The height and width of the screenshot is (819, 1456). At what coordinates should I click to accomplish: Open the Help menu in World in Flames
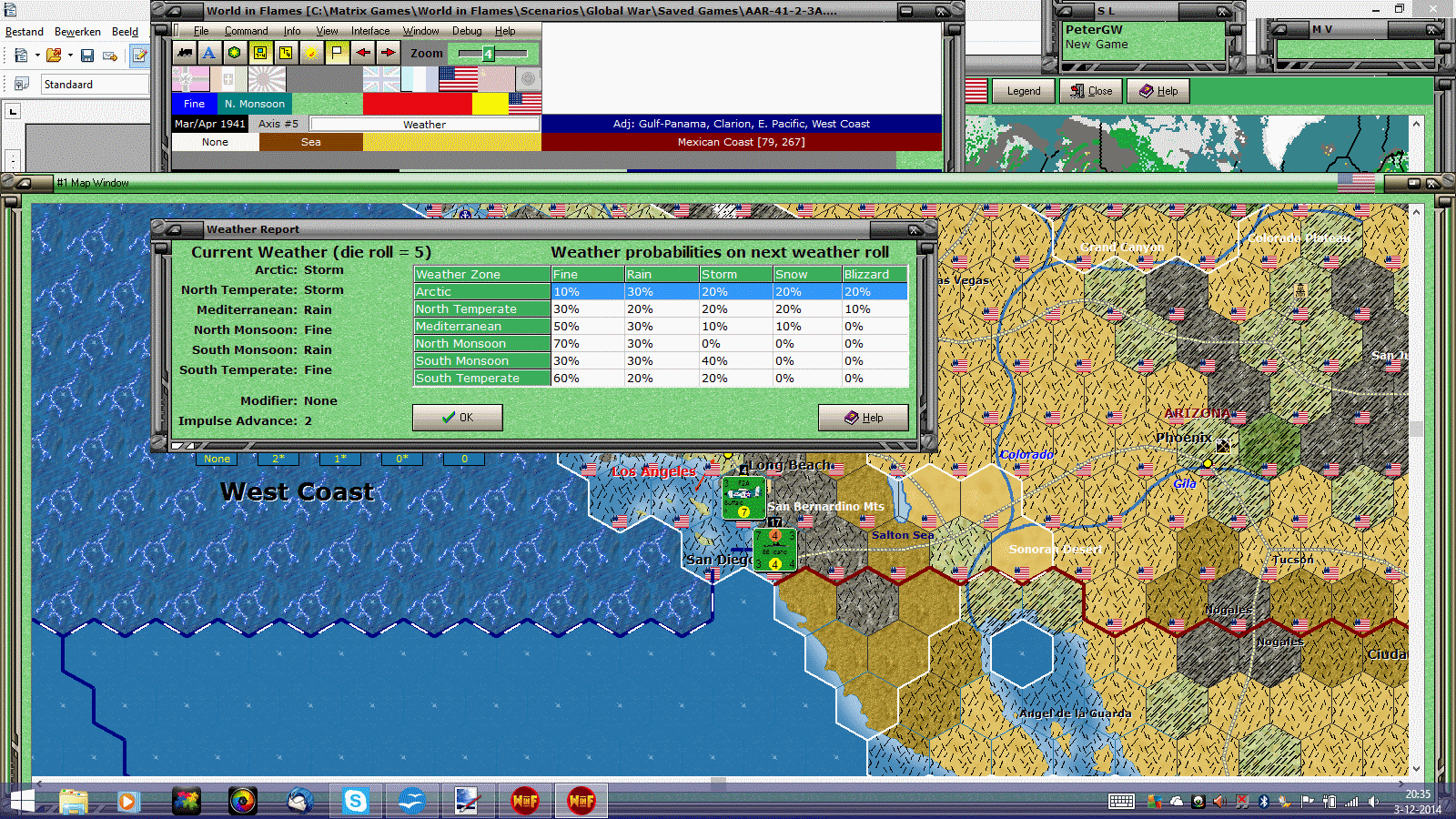(x=505, y=31)
